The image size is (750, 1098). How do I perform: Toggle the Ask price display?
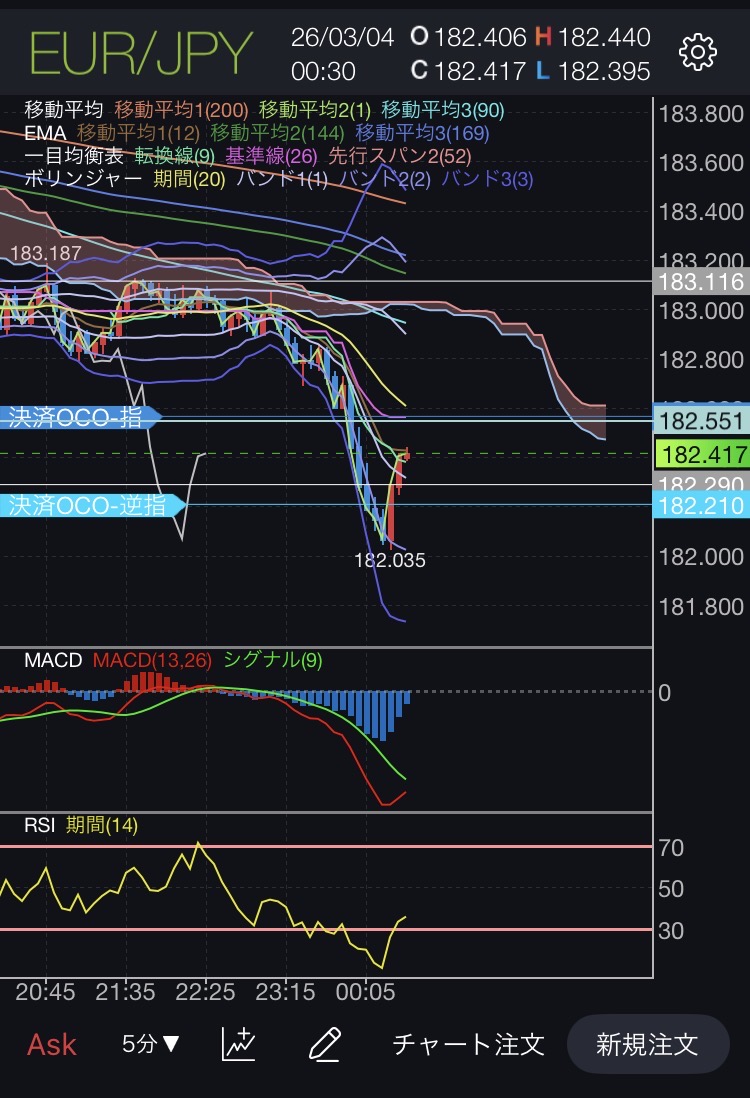point(52,1045)
